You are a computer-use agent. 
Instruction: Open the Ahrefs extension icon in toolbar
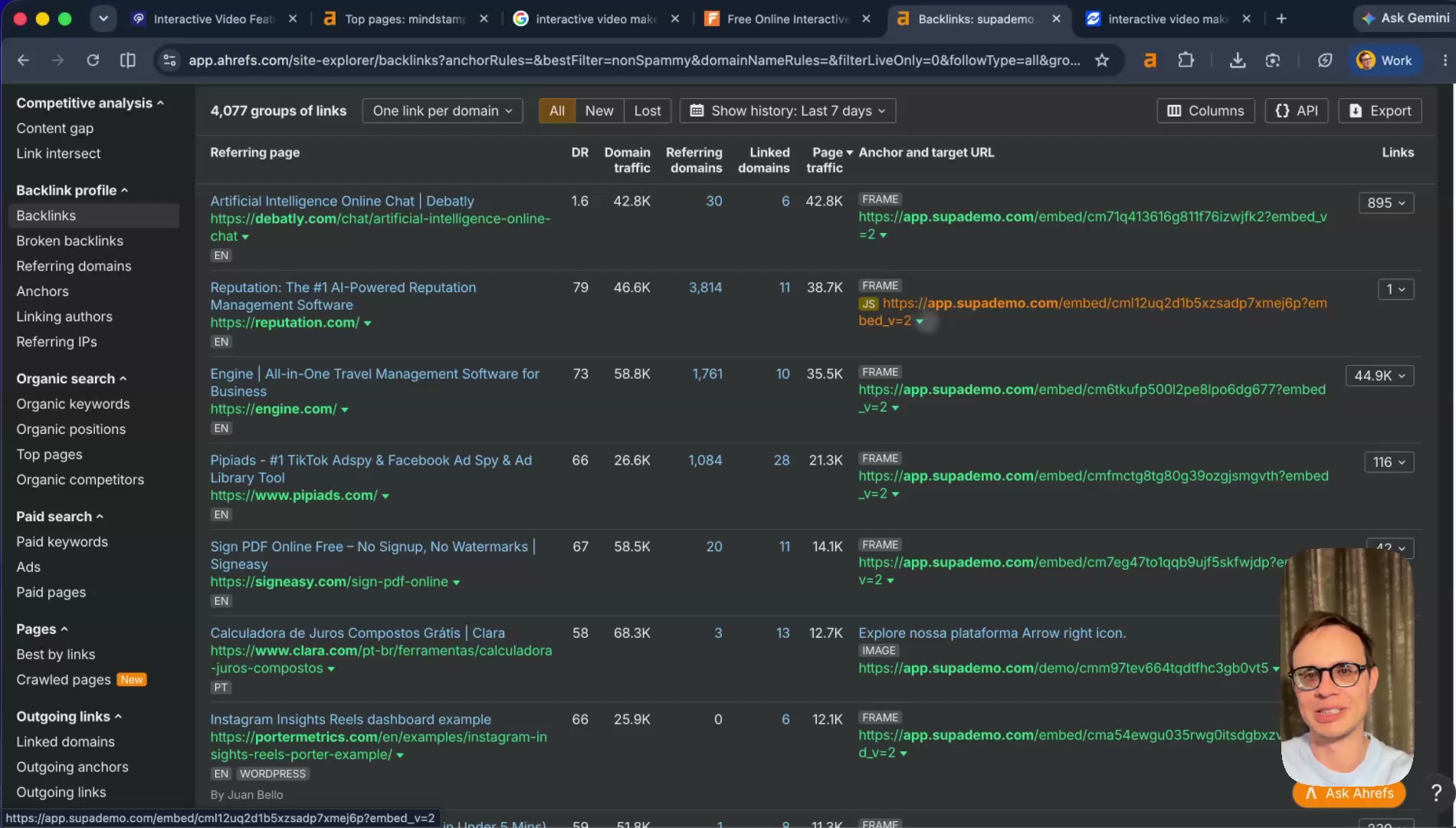(1149, 60)
